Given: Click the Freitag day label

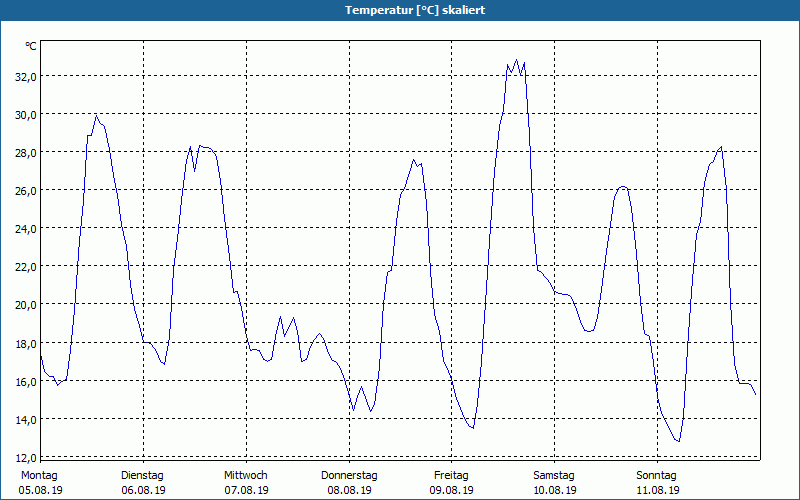Looking at the screenshot, I should [451, 476].
